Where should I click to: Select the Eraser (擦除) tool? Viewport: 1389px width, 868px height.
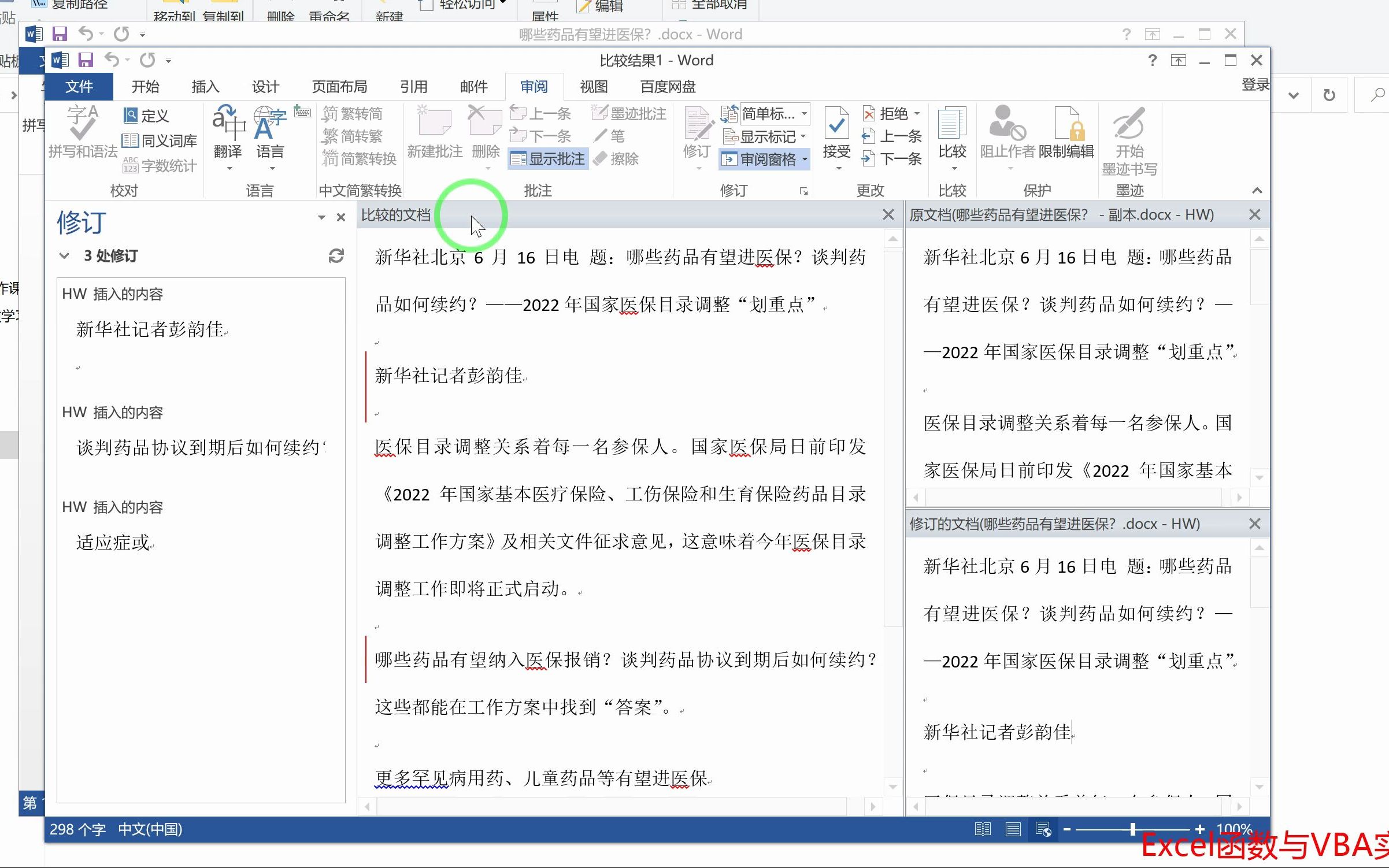click(616, 159)
